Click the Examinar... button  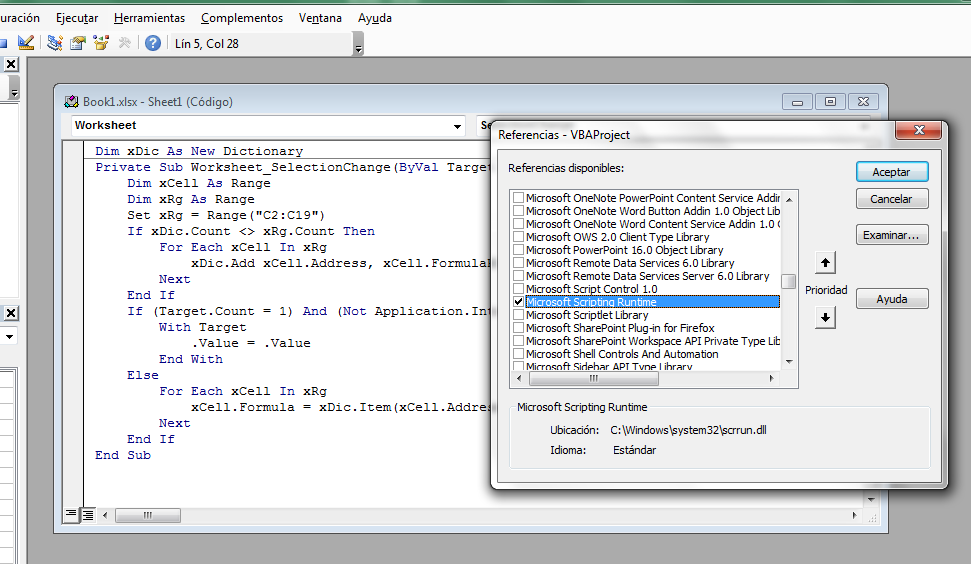(x=891, y=235)
